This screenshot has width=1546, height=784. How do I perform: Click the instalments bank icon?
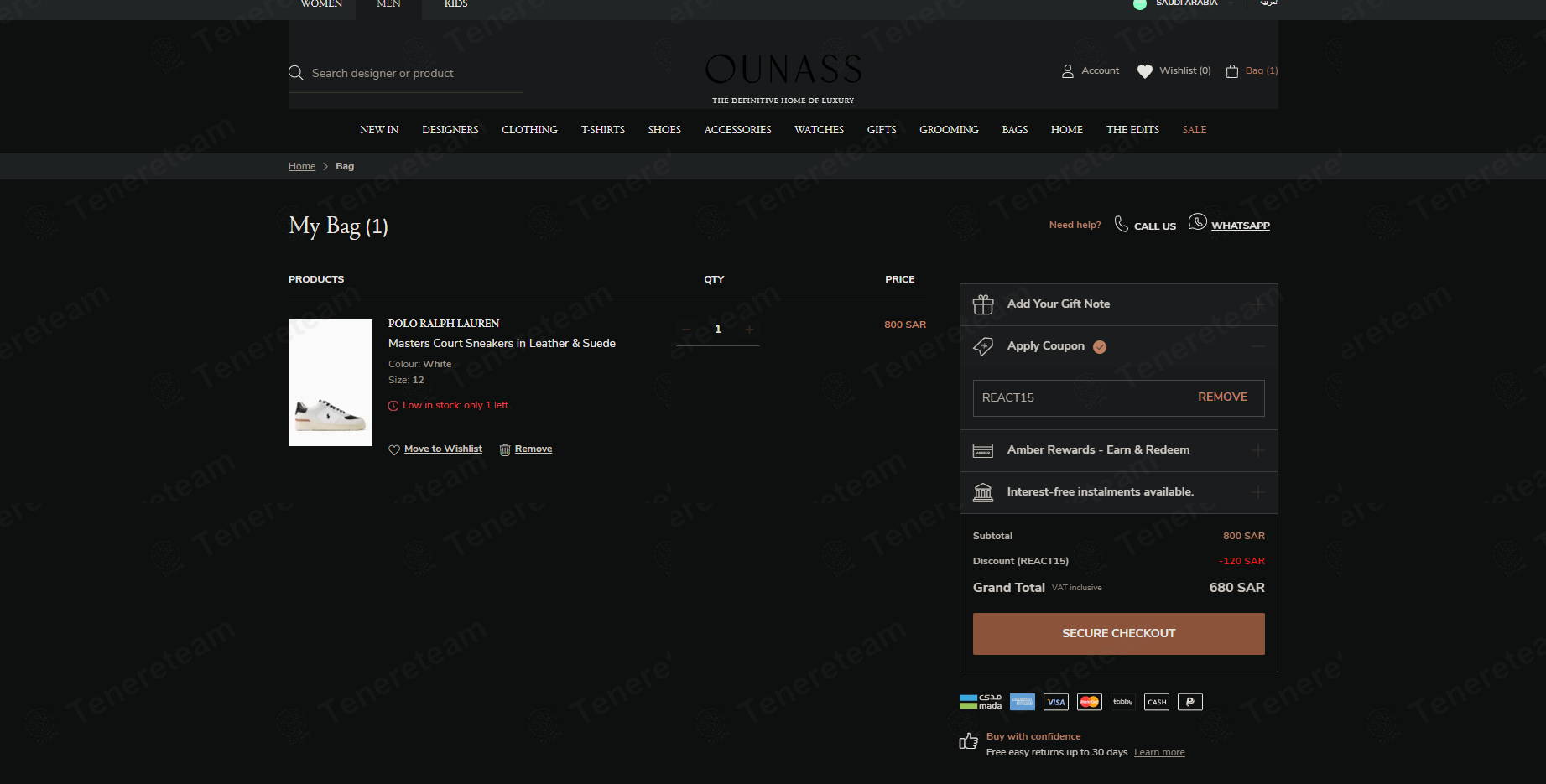point(983,492)
